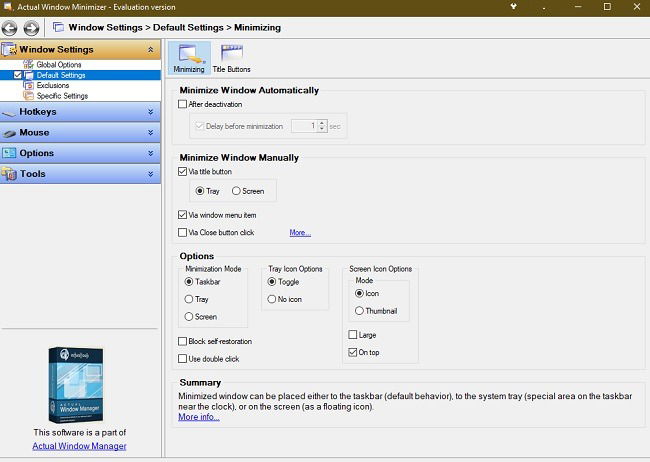The width and height of the screenshot is (650, 462).
Task: Toggle Via Close button click checkbox
Action: point(182,232)
